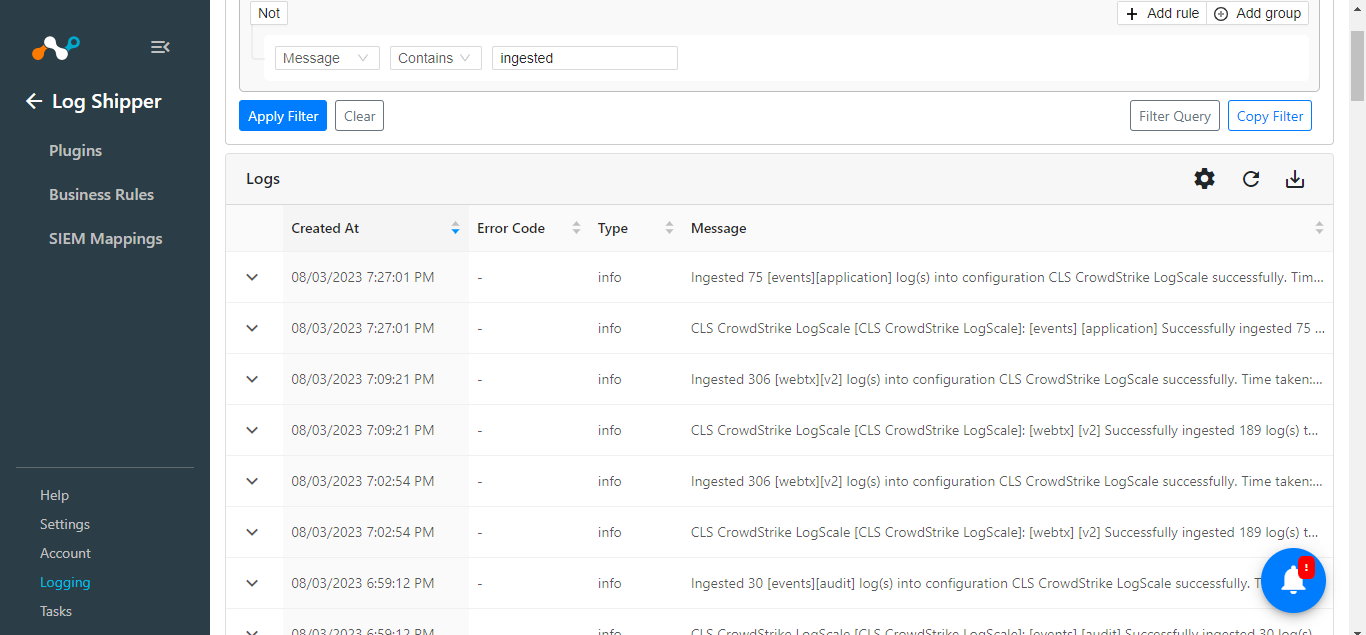Viewport: 1366px width, 635px height.
Task: Click info type in Ingested 75 row
Action: tap(610, 277)
